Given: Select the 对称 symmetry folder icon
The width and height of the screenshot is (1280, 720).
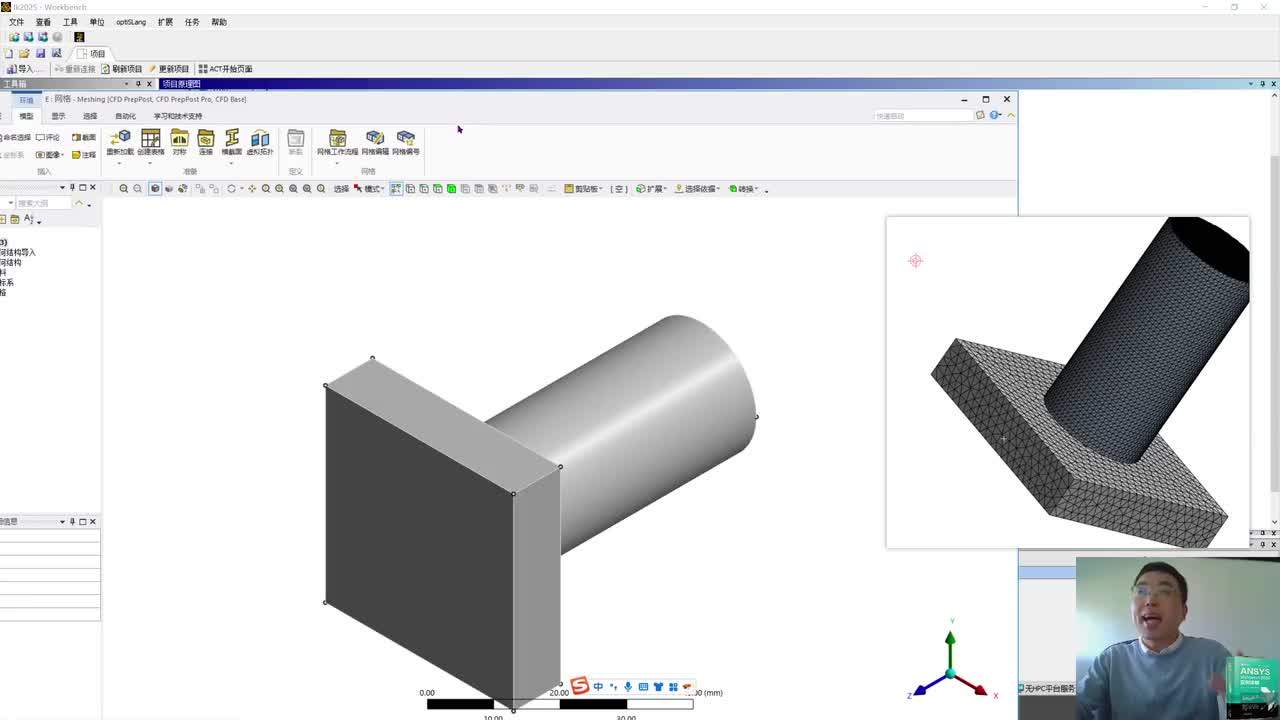Looking at the screenshot, I should point(179,142).
